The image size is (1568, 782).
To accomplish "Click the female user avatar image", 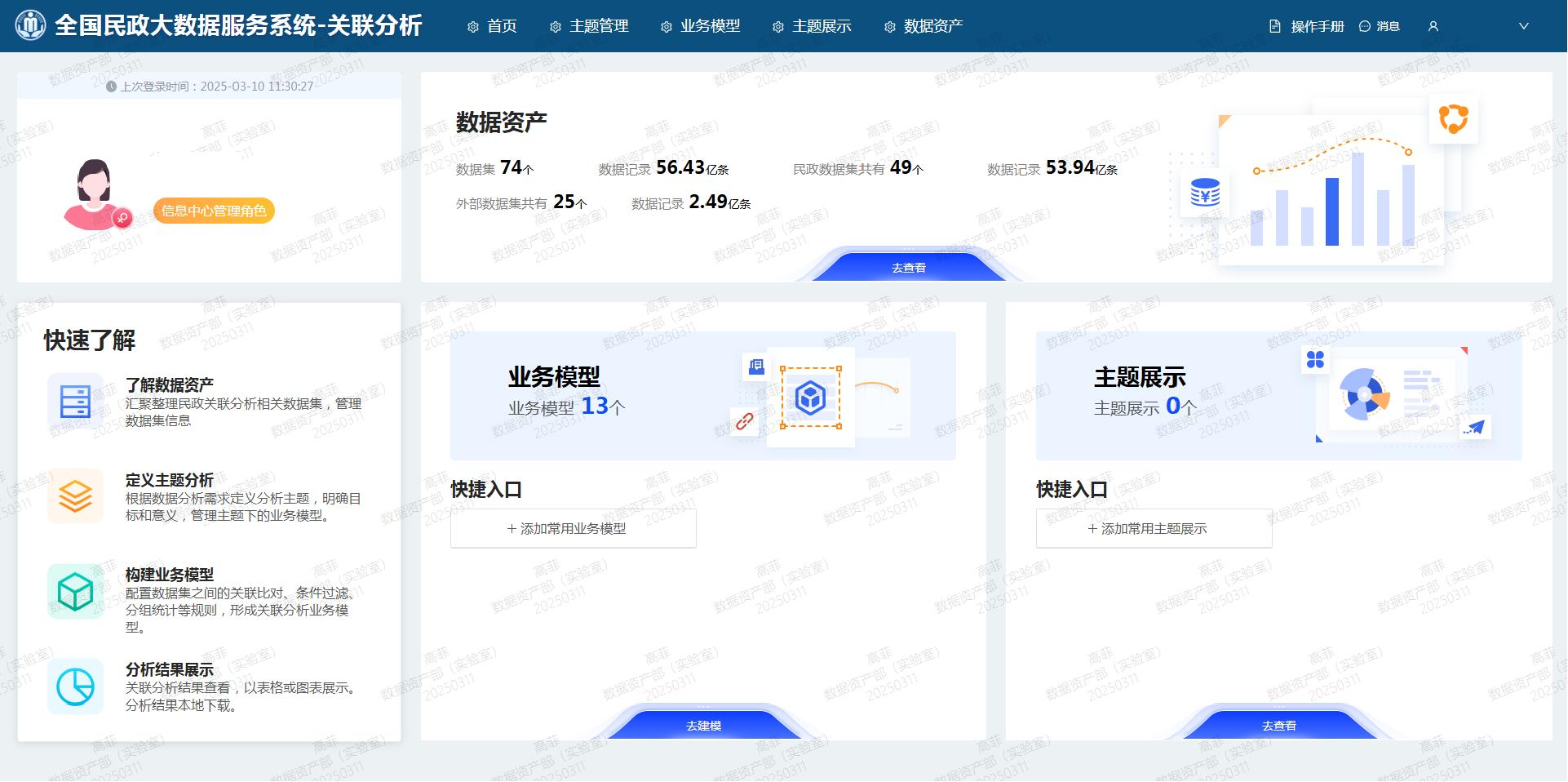I will (94, 193).
